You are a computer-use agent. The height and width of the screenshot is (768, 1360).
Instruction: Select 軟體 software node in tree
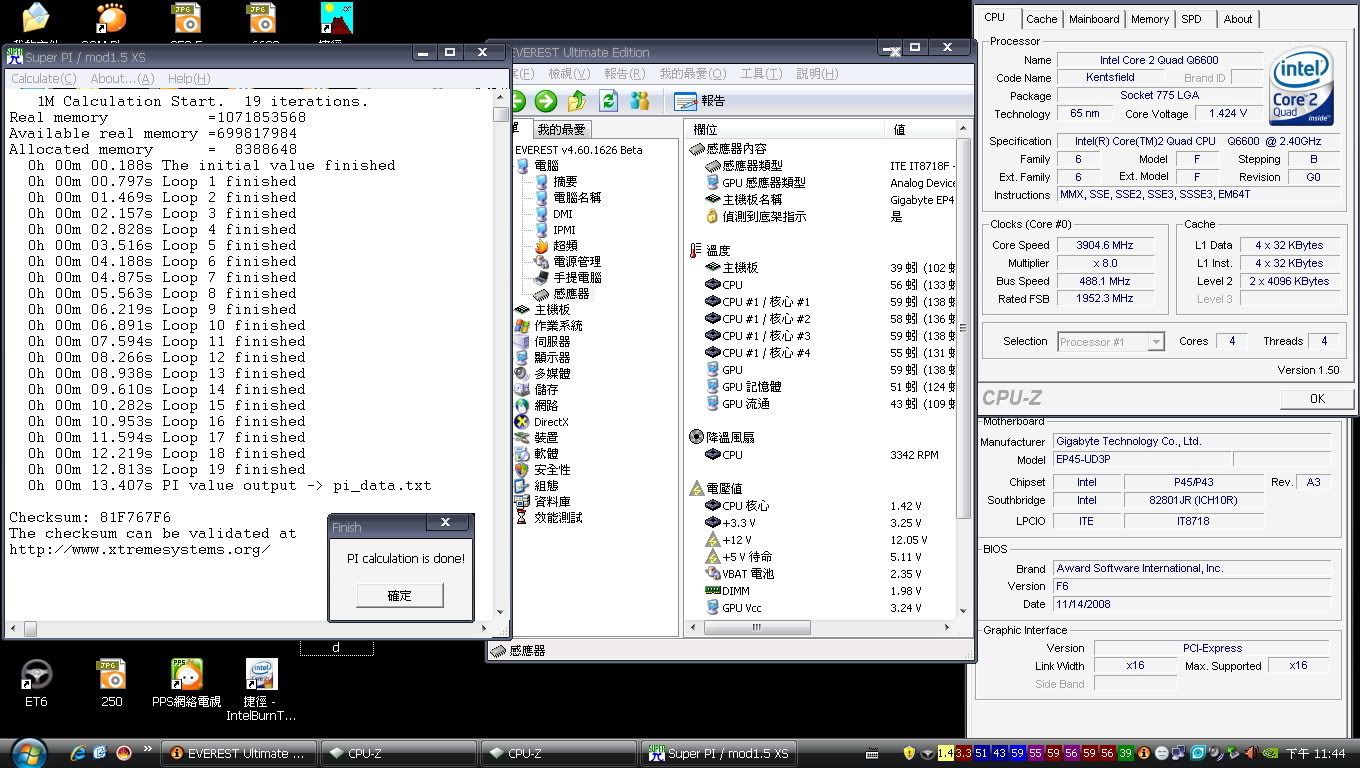[x=546, y=454]
